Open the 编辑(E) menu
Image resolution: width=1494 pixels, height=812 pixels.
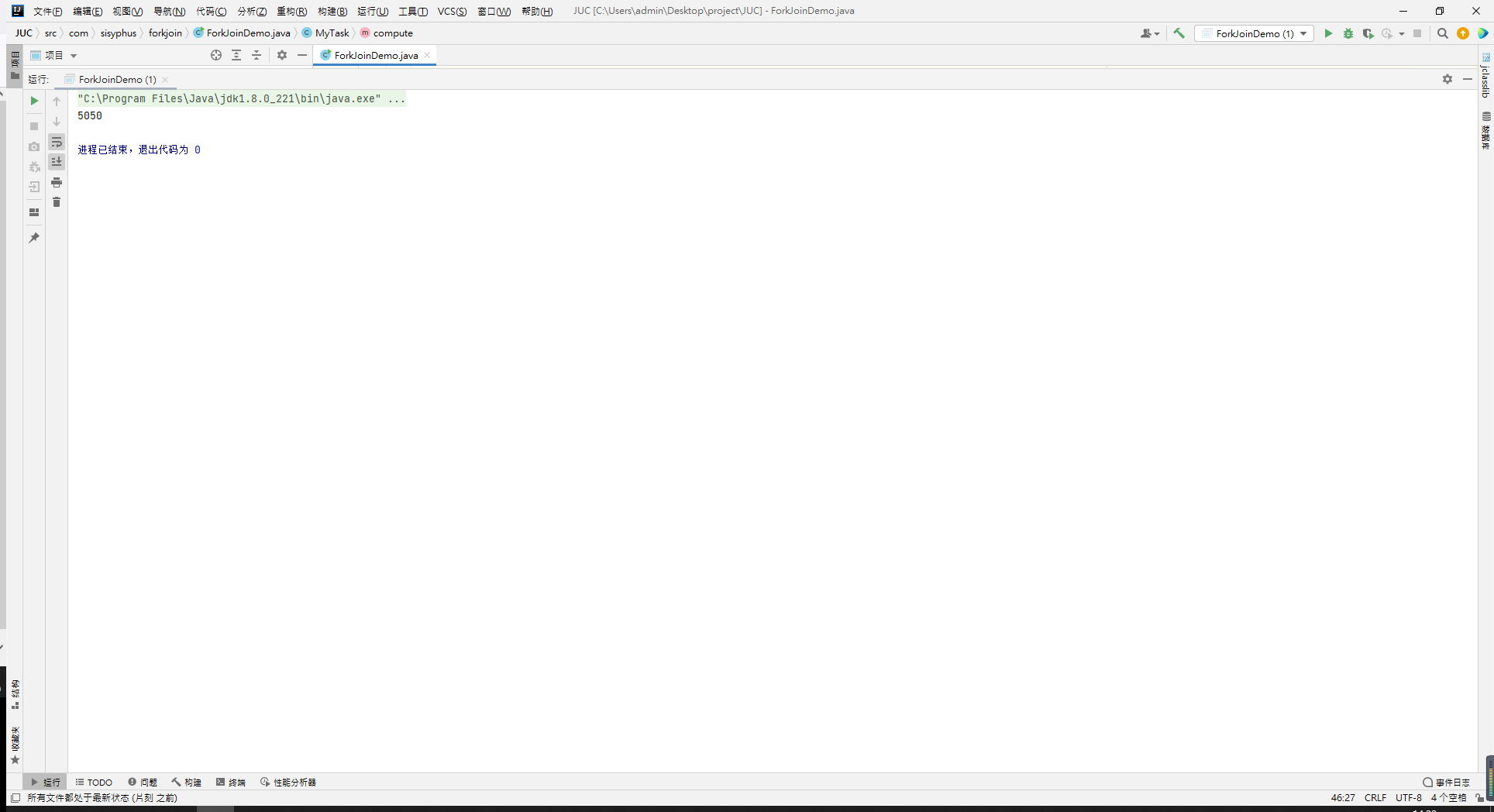(x=88, y=11)
